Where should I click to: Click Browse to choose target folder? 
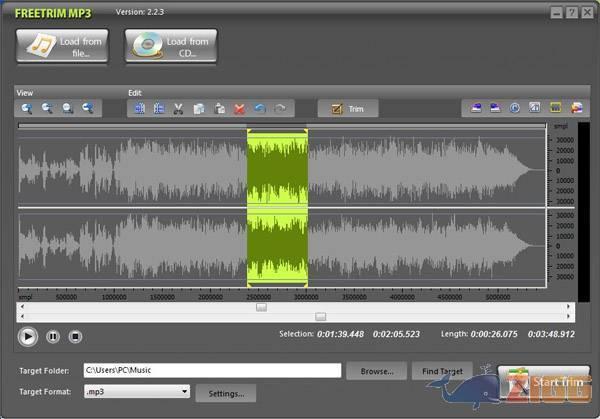377,371
